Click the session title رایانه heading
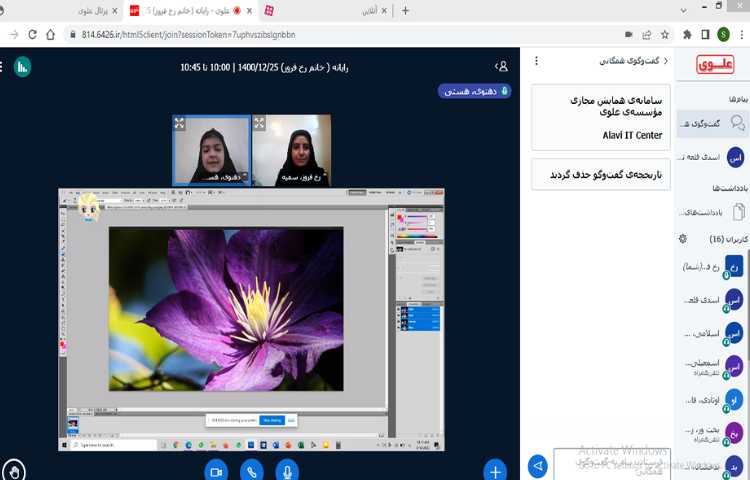The height and width of the screenshot is (480, 750). [264, 67]
